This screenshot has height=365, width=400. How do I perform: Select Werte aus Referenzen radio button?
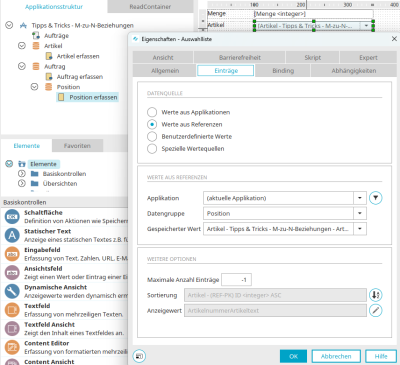tap(152, 124)
